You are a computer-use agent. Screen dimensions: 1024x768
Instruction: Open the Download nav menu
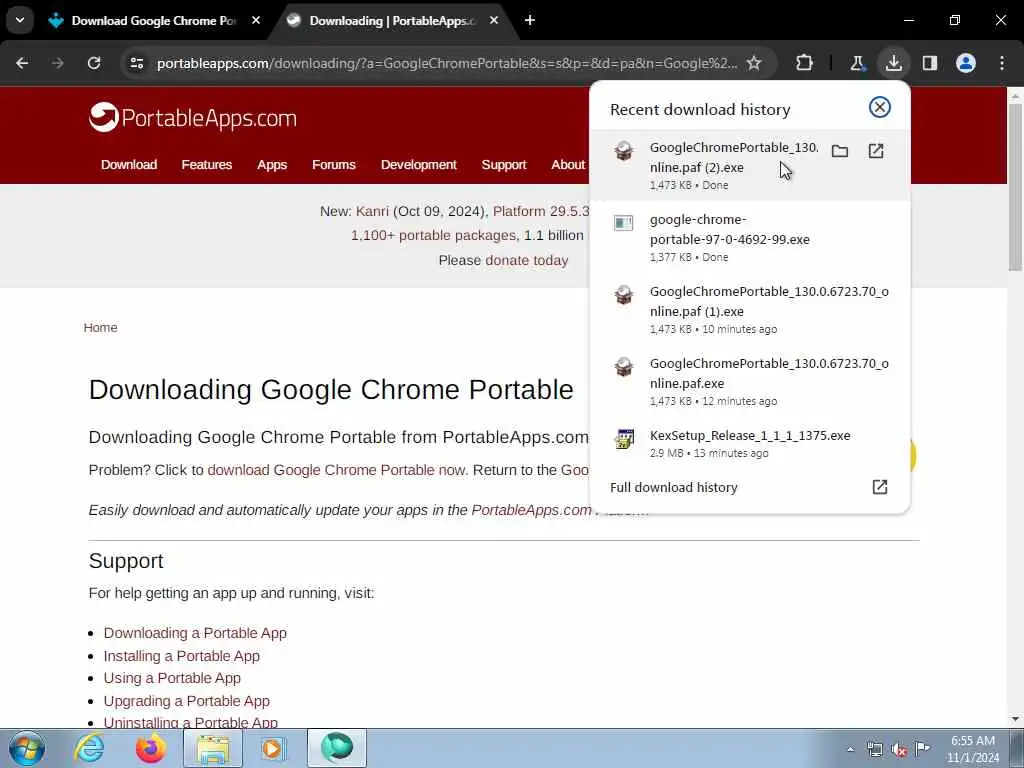click(x=129, y=165)
